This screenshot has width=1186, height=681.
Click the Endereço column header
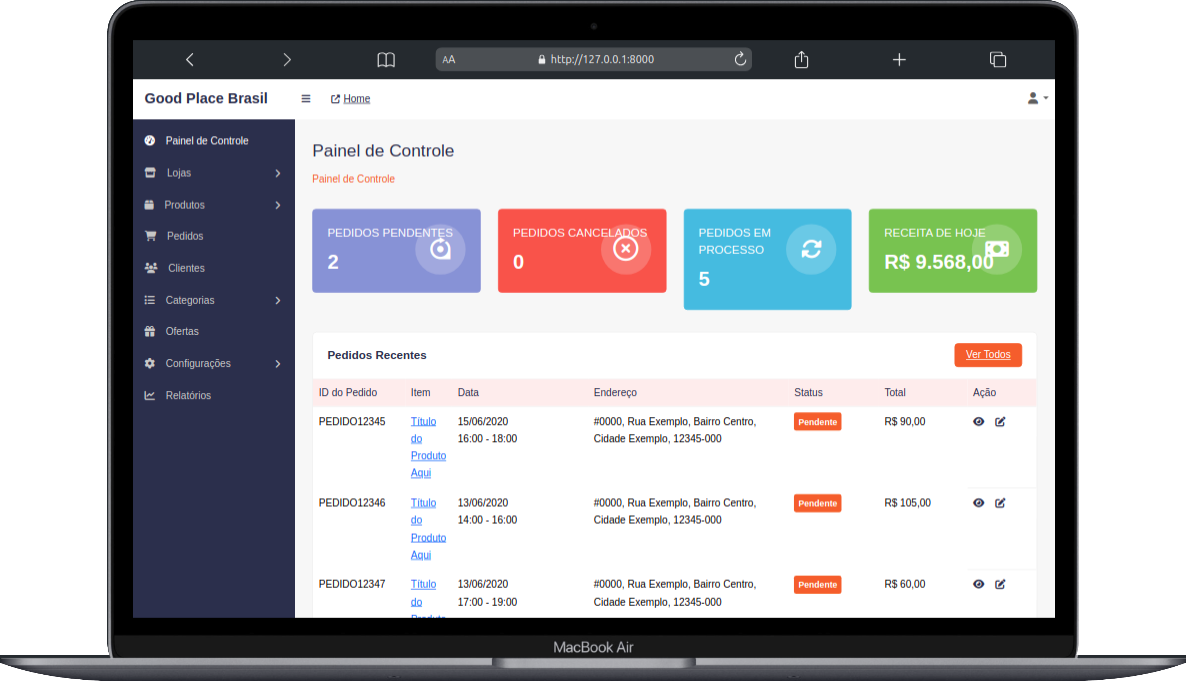coord(615,393)
